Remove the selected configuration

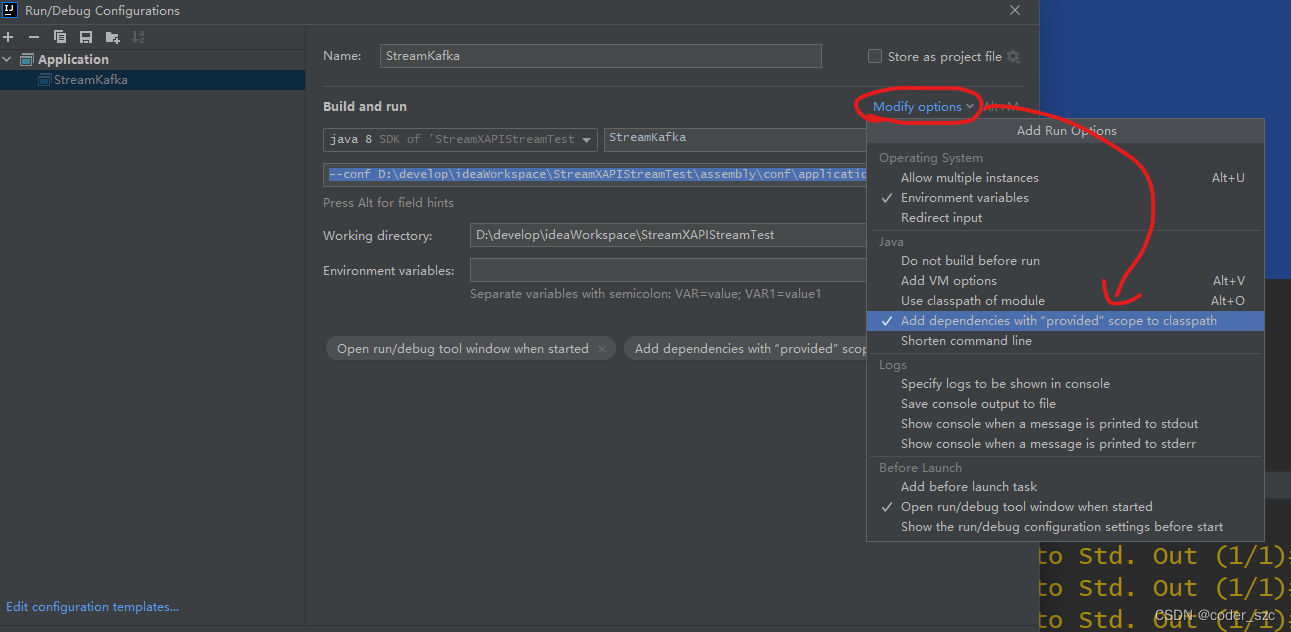[33, 37]
